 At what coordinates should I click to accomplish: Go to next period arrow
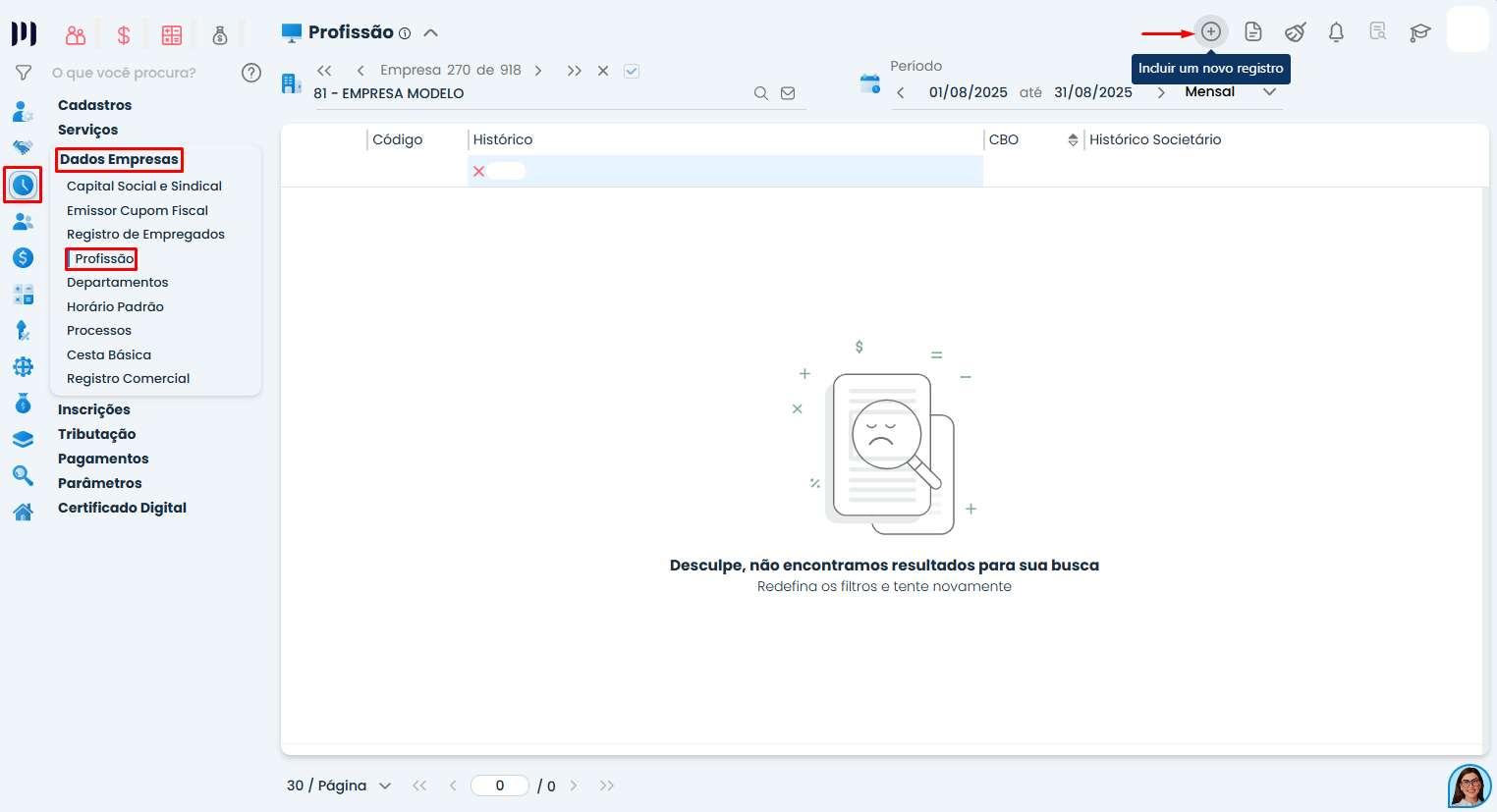click(1161, 92)
